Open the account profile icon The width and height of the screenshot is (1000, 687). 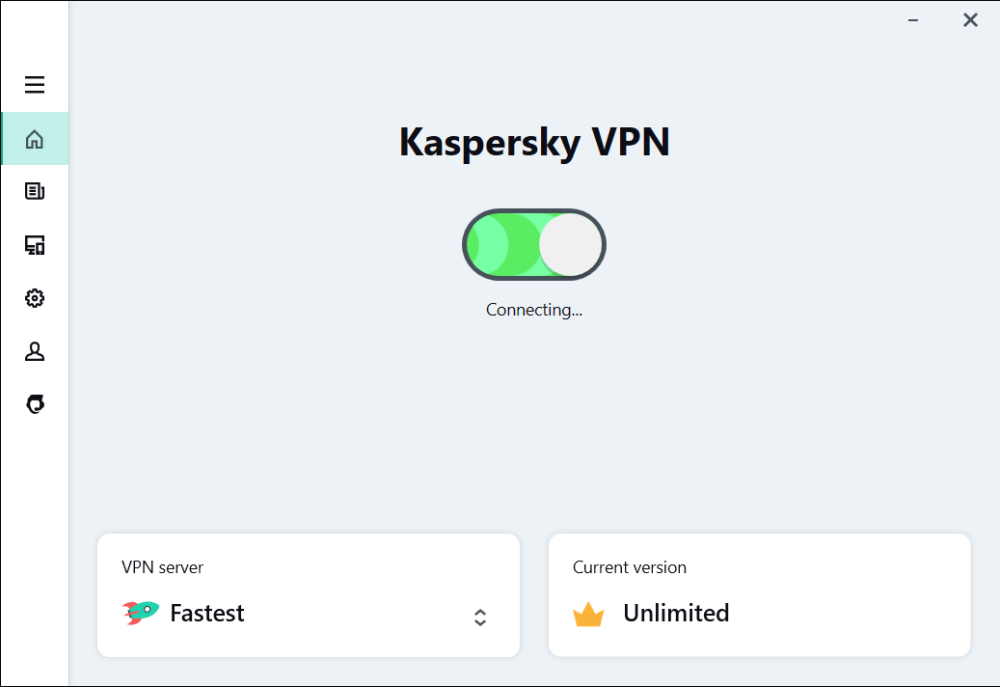click(35, 351)
